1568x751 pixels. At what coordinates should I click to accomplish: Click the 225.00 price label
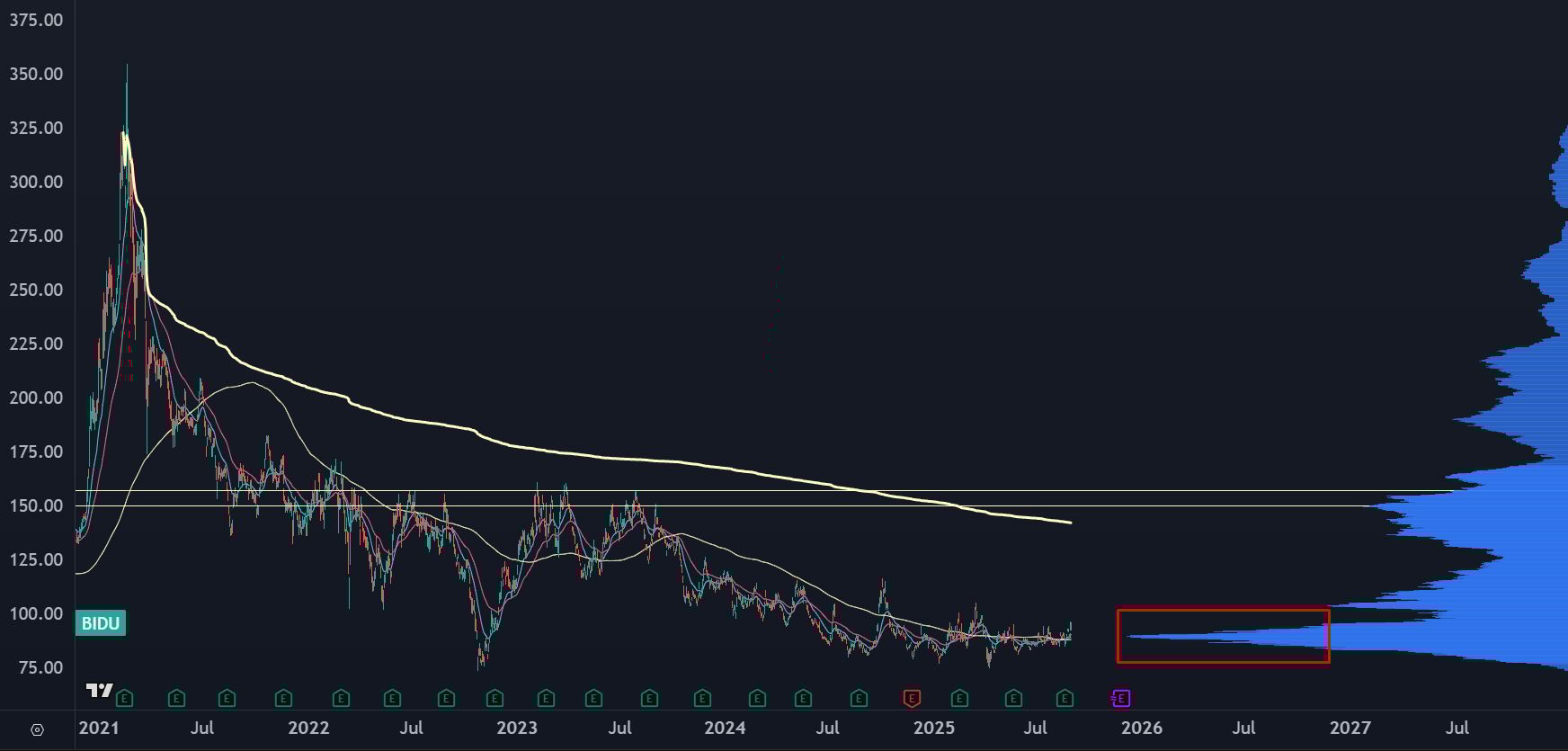(36, 344)
